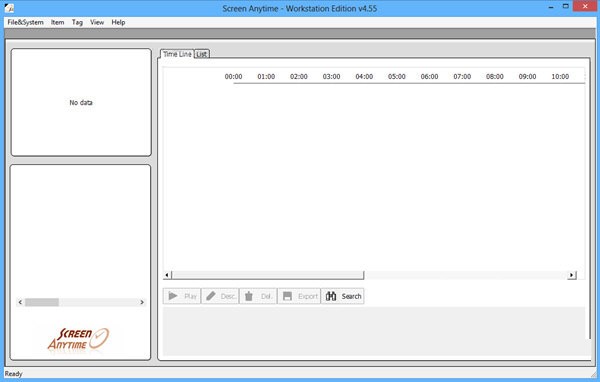This screenshot has height=382, width=600.
Task: Open the File&System menu
Action: click(x=26, y=22)
